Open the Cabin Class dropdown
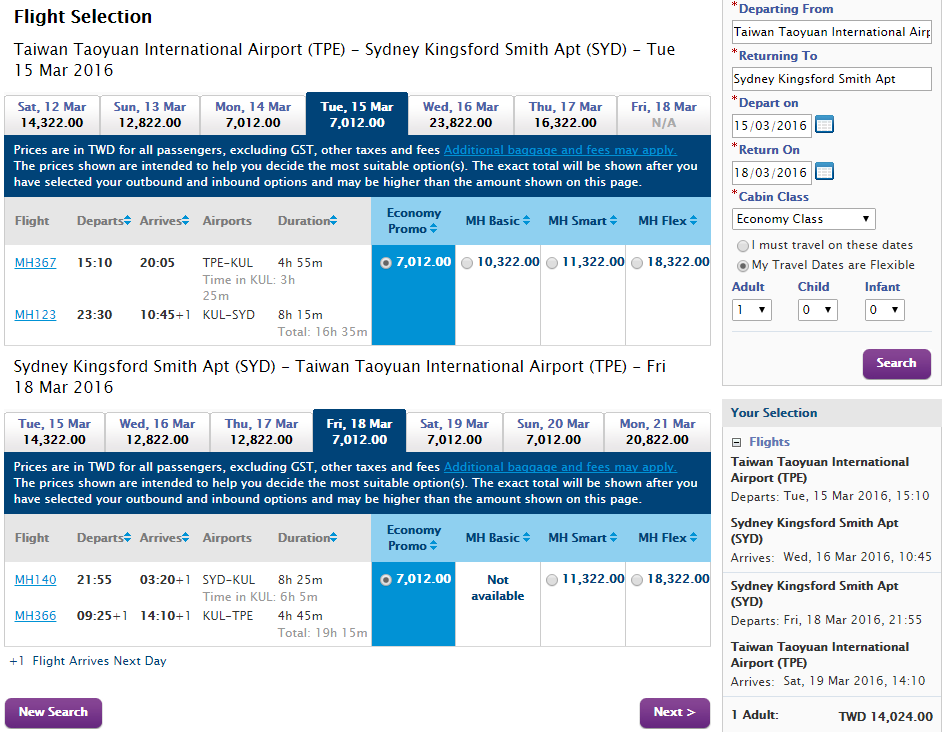 [x=804, y=219]
